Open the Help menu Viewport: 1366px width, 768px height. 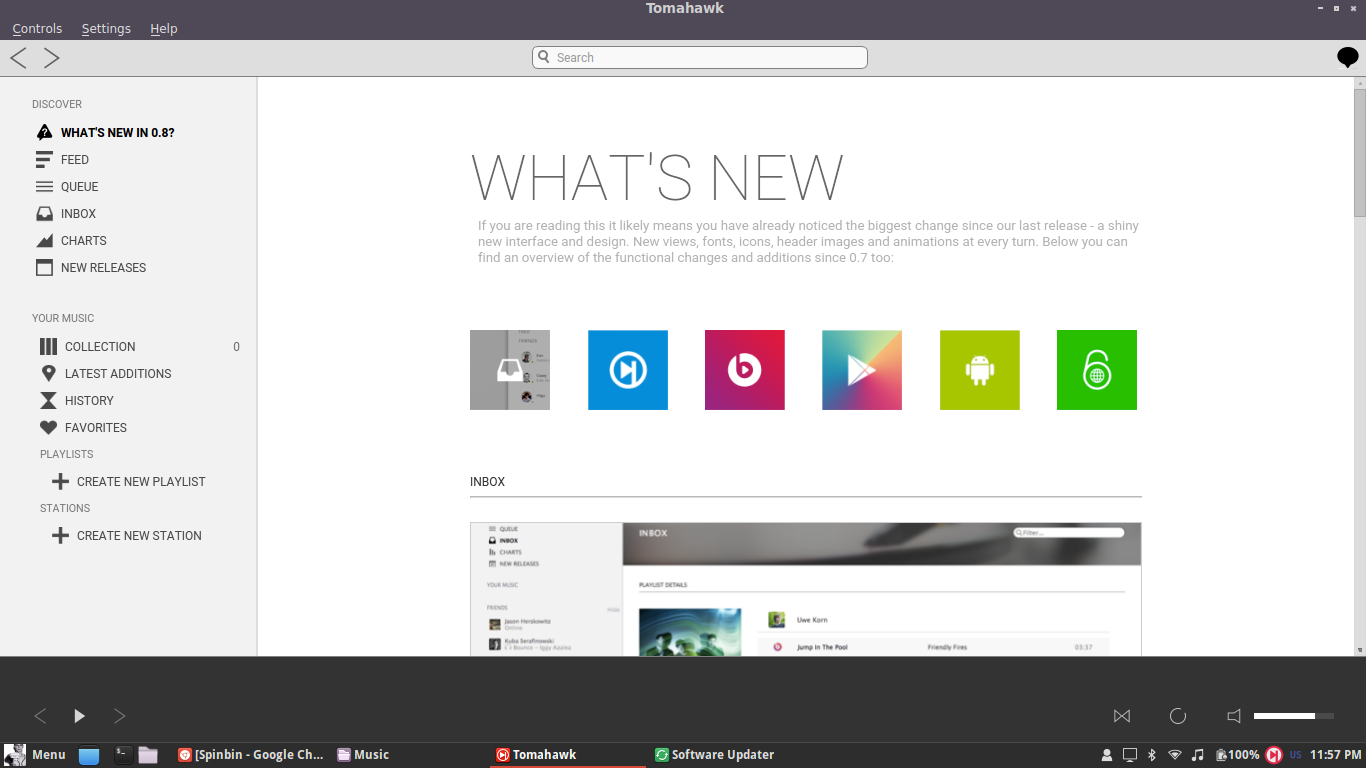click(164, 28)
